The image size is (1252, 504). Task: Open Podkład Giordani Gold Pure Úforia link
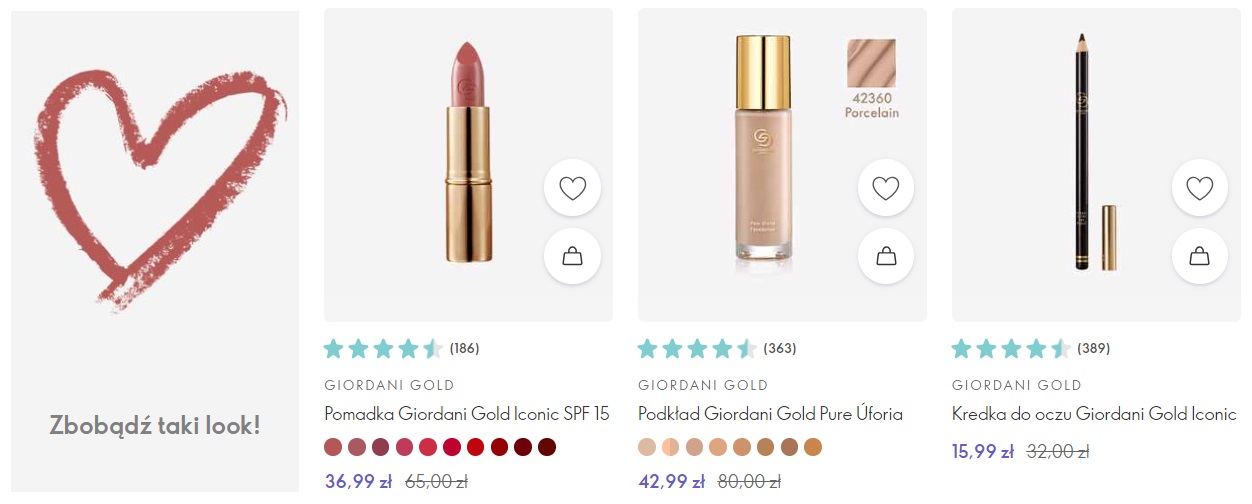(x=770, y=414)
